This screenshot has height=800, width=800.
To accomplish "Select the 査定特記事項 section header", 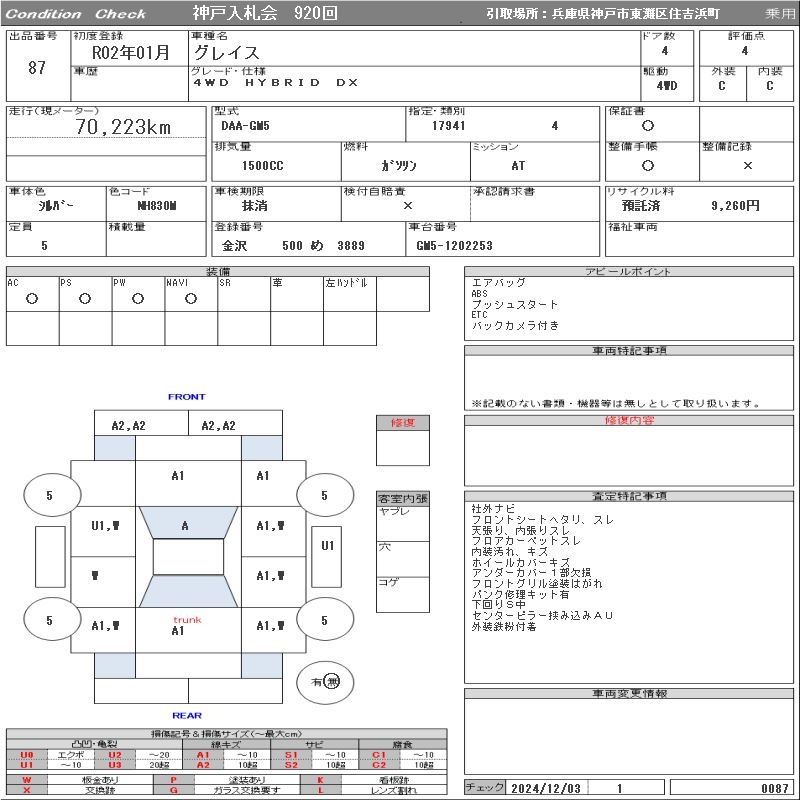I will pyautogui.click(x=630, y=496).
